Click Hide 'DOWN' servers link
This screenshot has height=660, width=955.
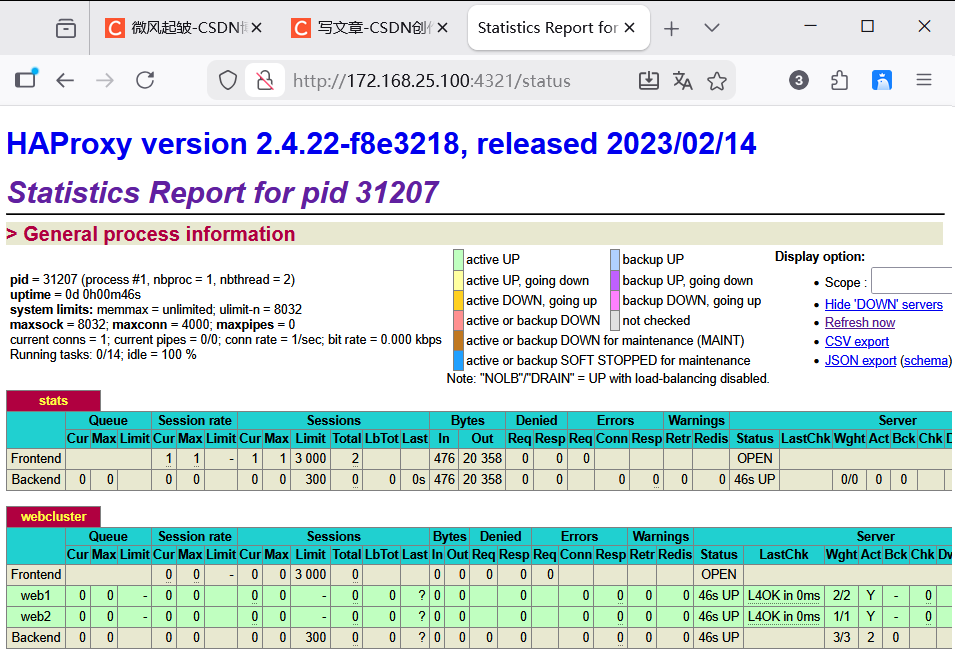(883, 304)
